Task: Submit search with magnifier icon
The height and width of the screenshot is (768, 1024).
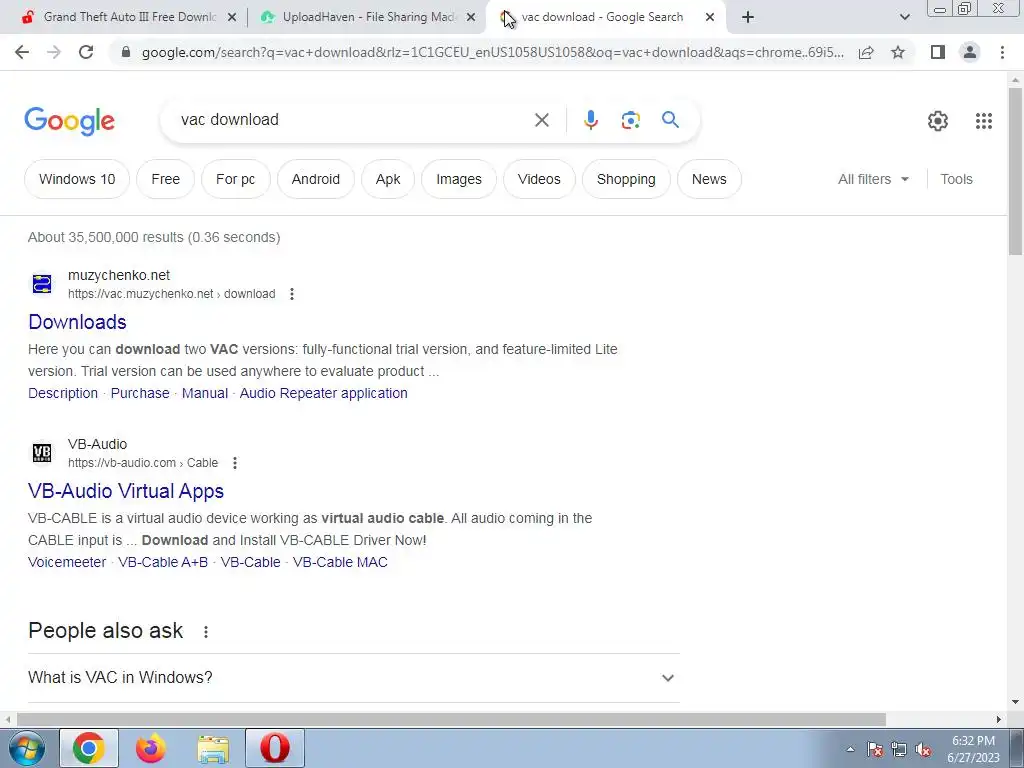Action: [x=670, y=120]
